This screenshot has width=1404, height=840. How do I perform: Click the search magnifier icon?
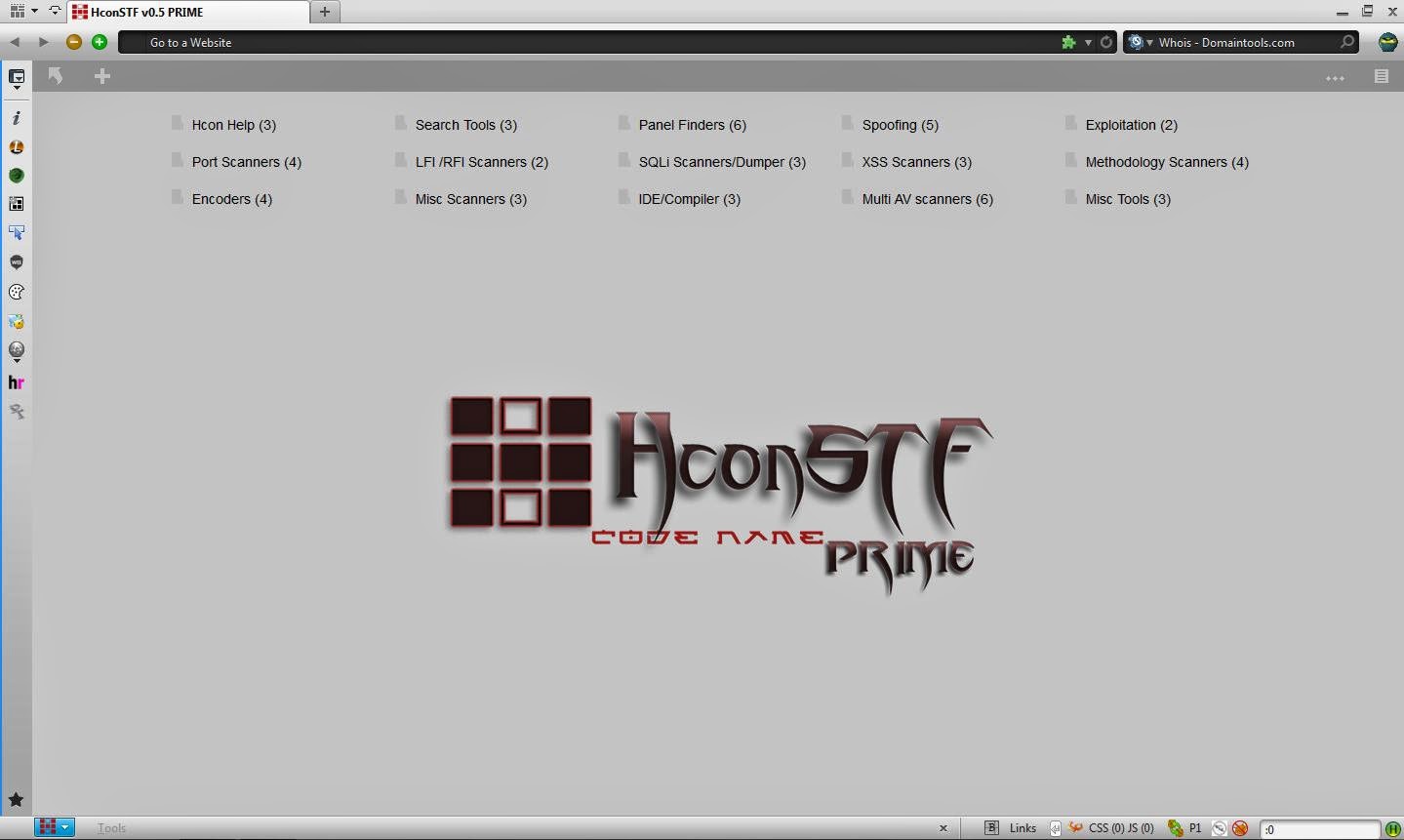pos(1347,42)
